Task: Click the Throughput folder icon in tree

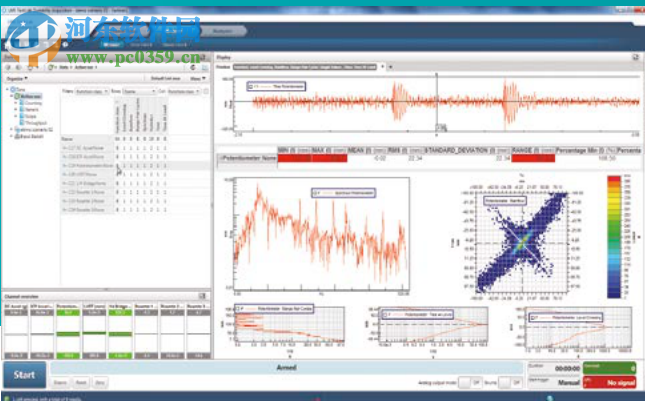Action: pyautogui.click(x=21, y=123)
